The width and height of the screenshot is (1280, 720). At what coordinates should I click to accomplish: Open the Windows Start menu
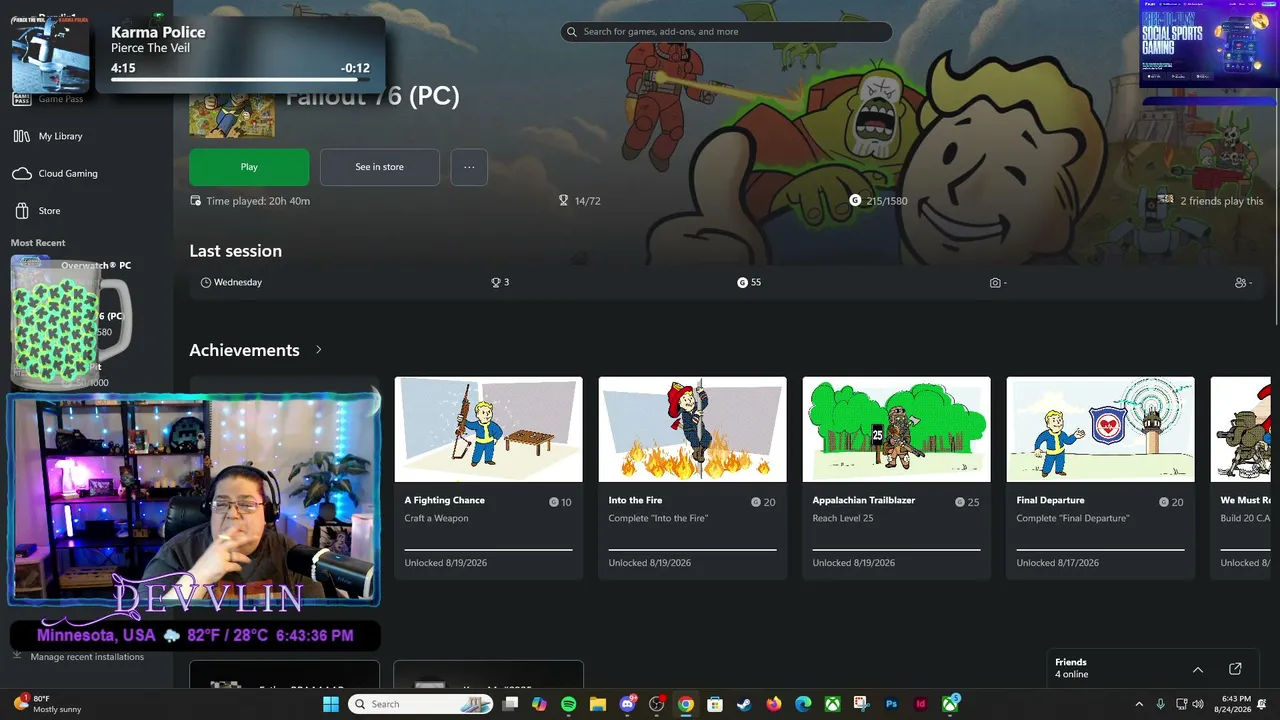point(331,704)
